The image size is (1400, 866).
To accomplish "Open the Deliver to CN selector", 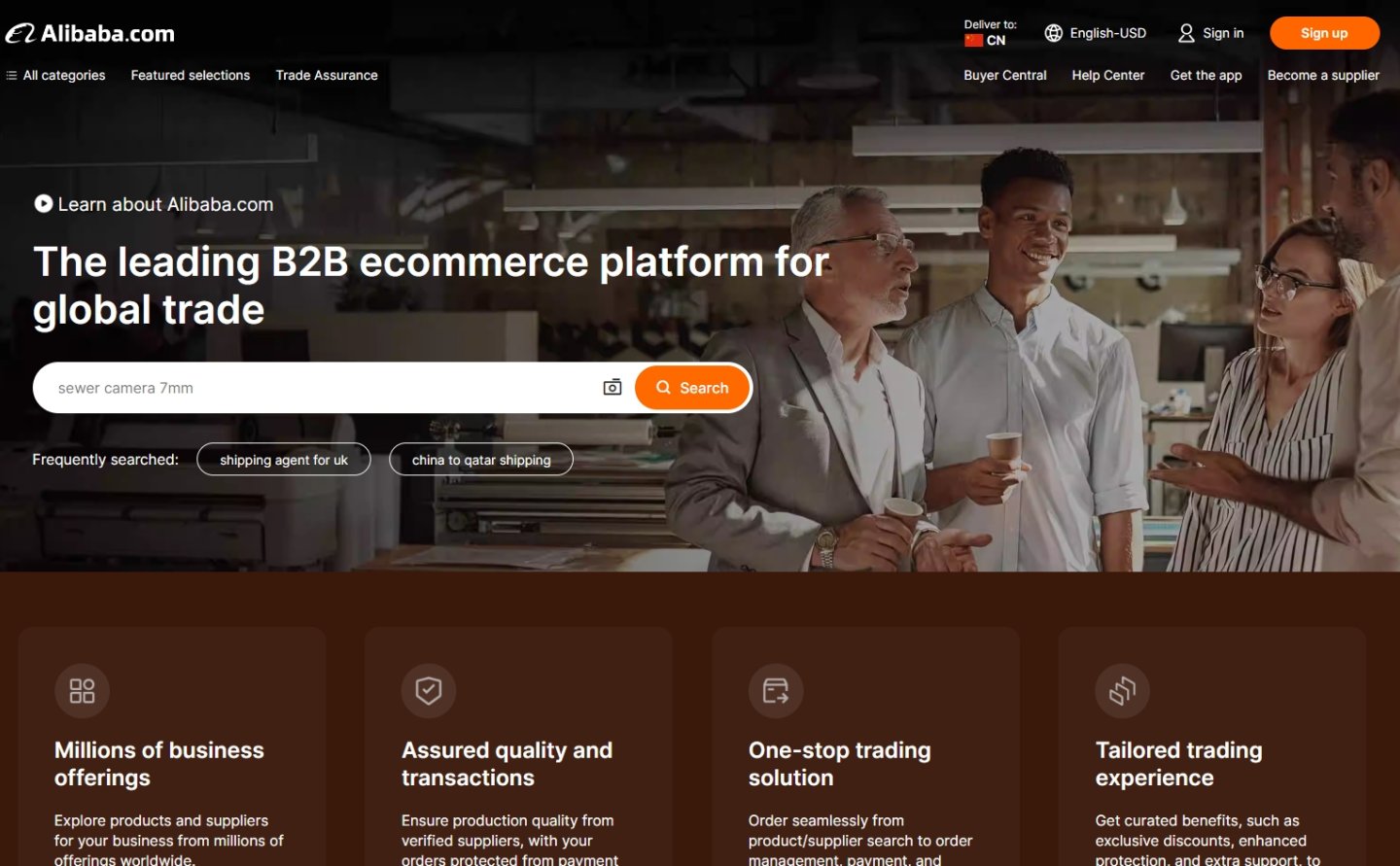I will point(990,32).
